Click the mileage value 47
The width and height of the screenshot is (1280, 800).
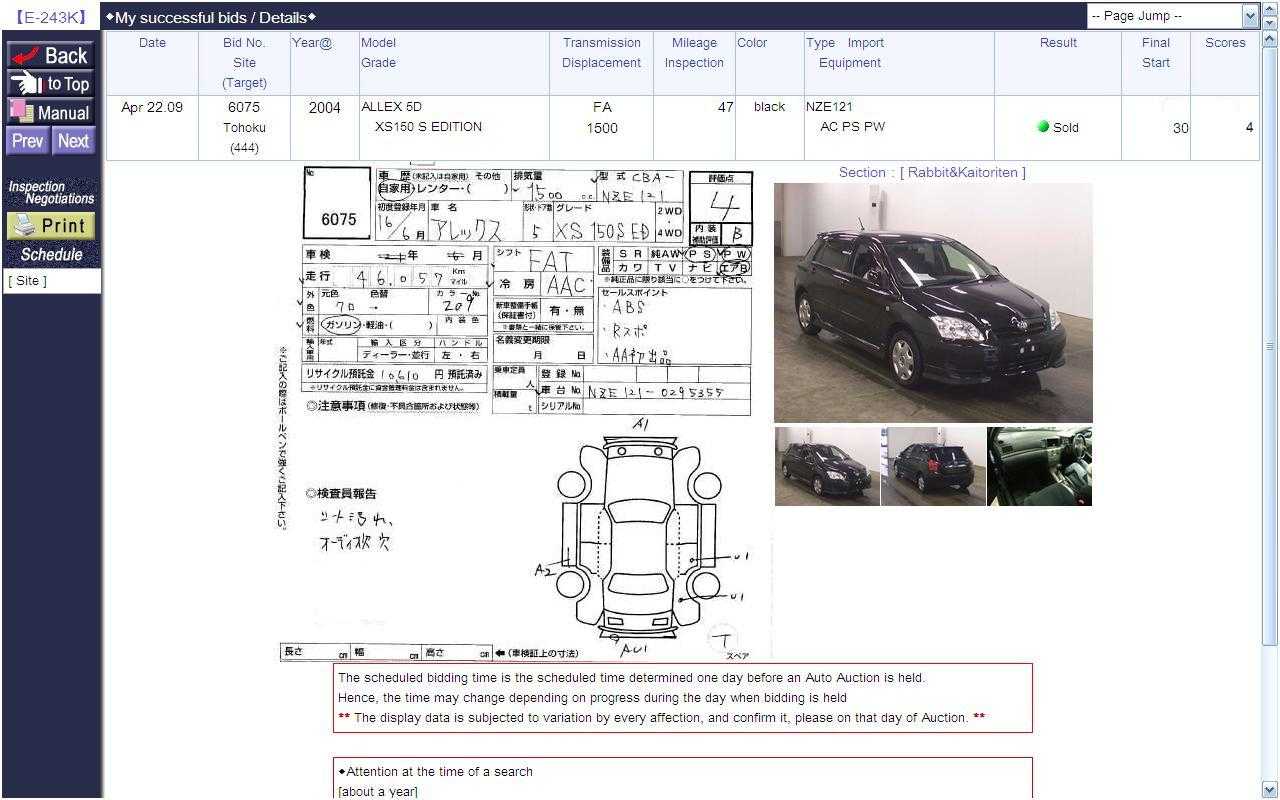(x=725, y=107)
